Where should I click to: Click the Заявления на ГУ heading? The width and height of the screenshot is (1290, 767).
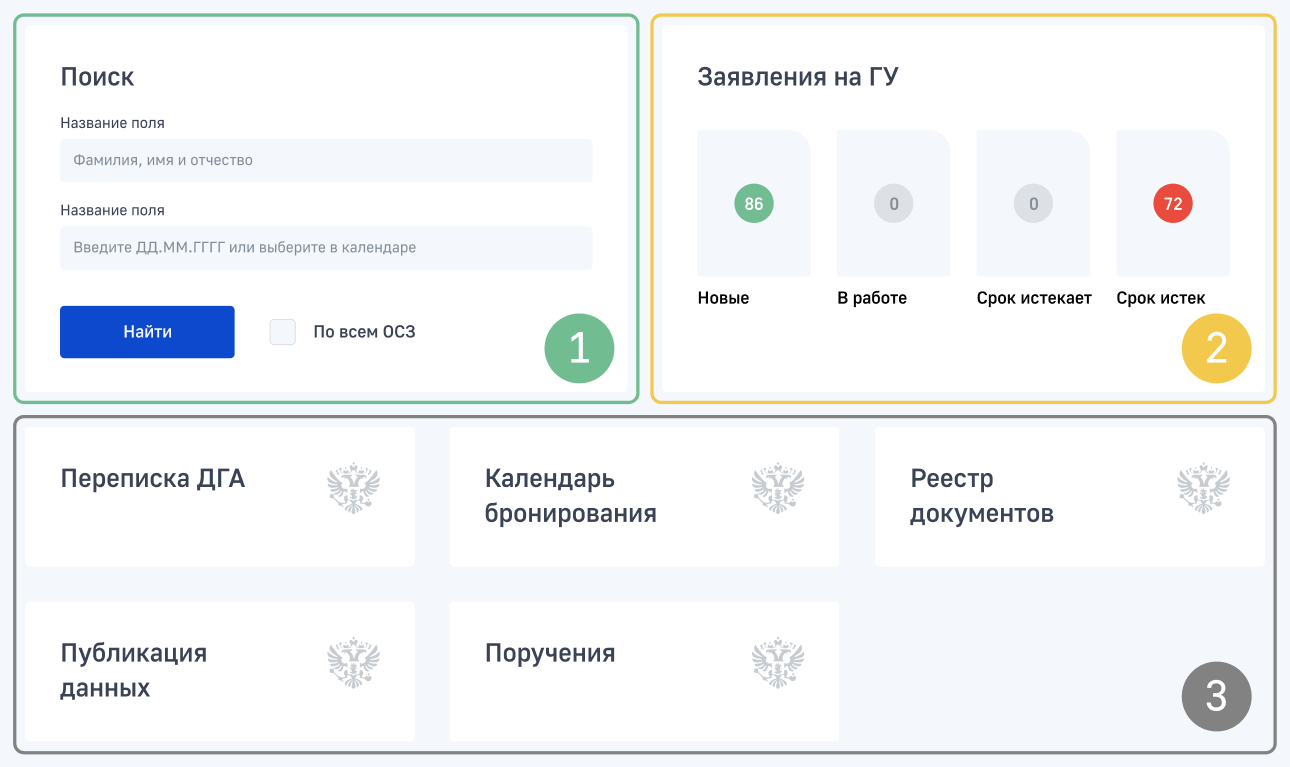click(x=798, y=77)
